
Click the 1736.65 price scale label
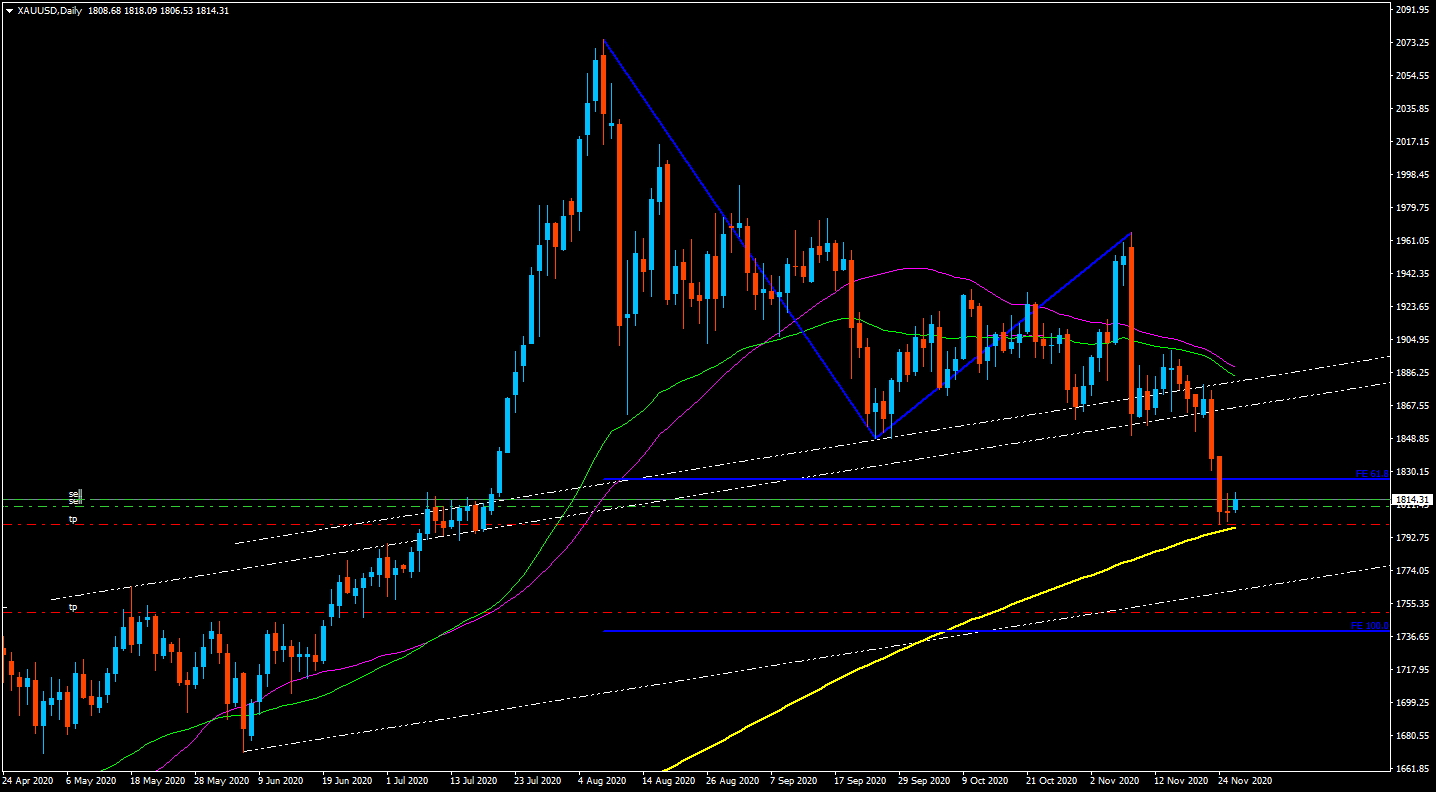pos(1410,637)
